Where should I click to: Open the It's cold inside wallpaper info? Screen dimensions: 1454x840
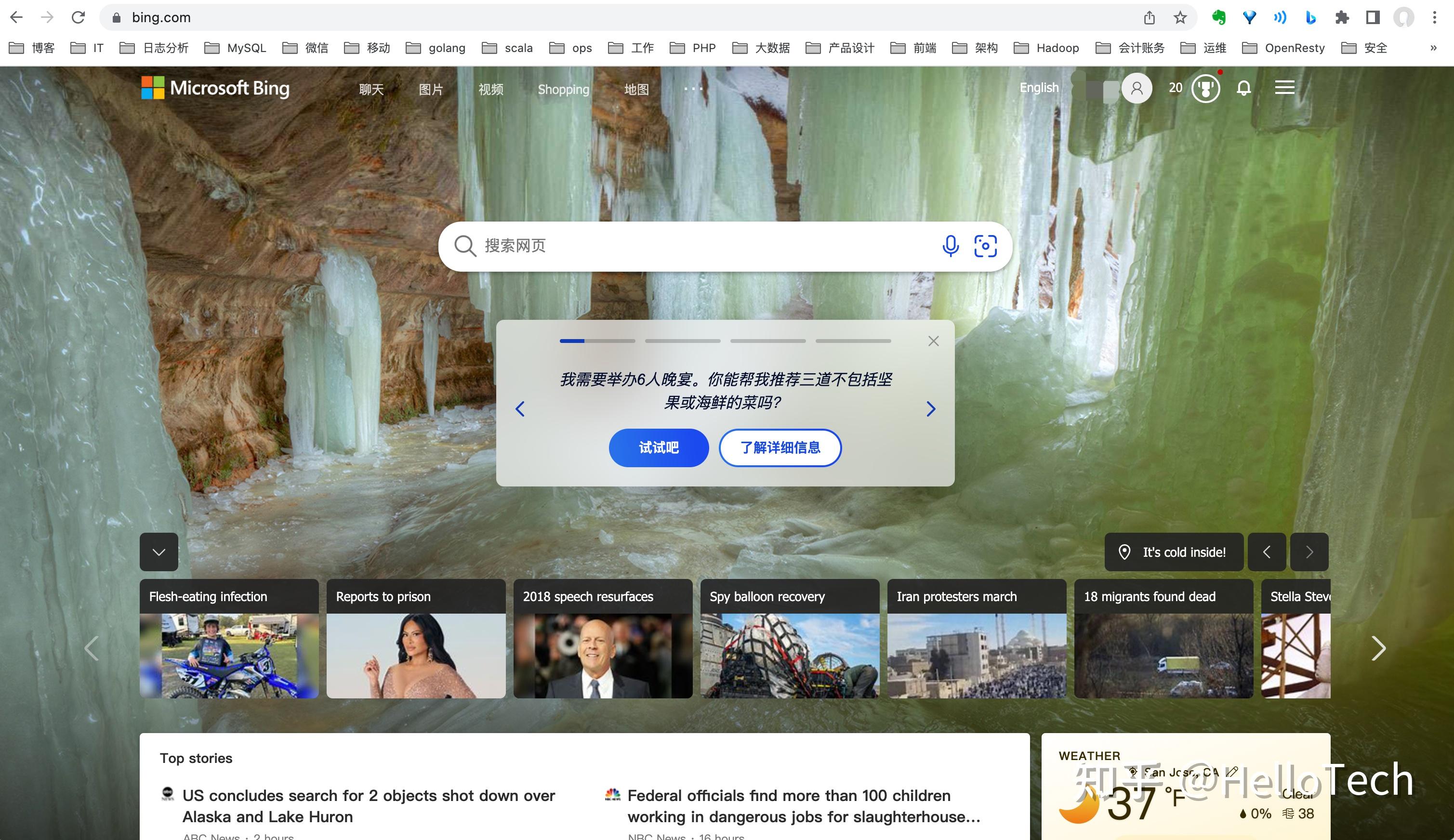pos(1174,552)
